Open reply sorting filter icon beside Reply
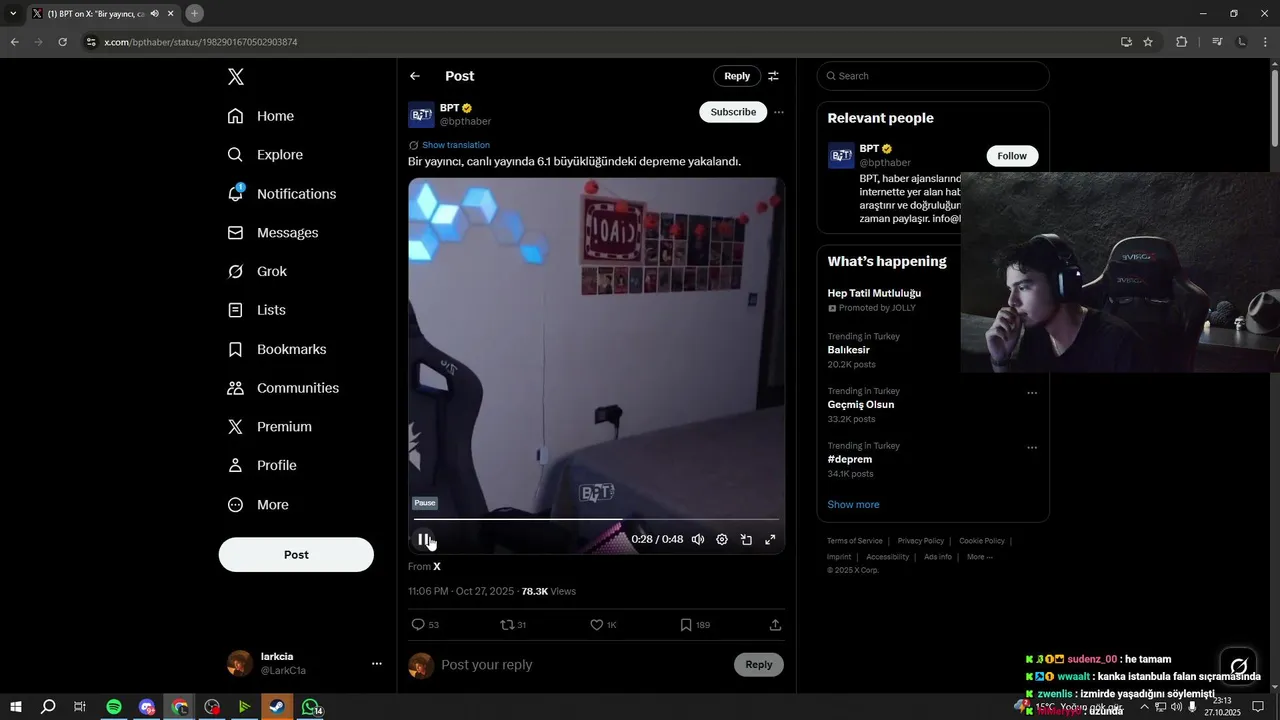1280x720 pixels. pyautogui.click(x=773, y=76)
